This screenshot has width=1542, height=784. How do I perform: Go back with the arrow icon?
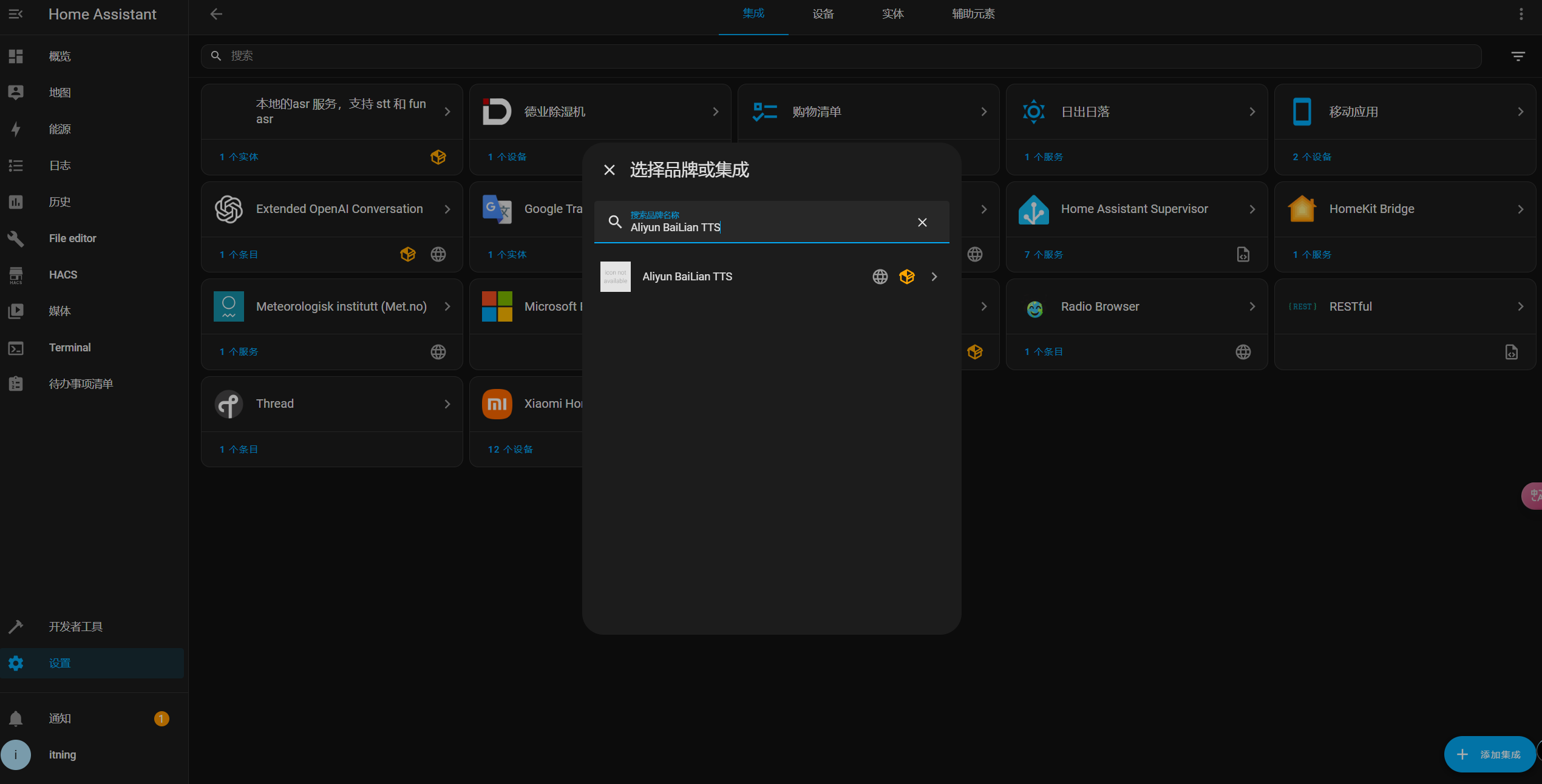pyautogui.click(x=216, y=14)
